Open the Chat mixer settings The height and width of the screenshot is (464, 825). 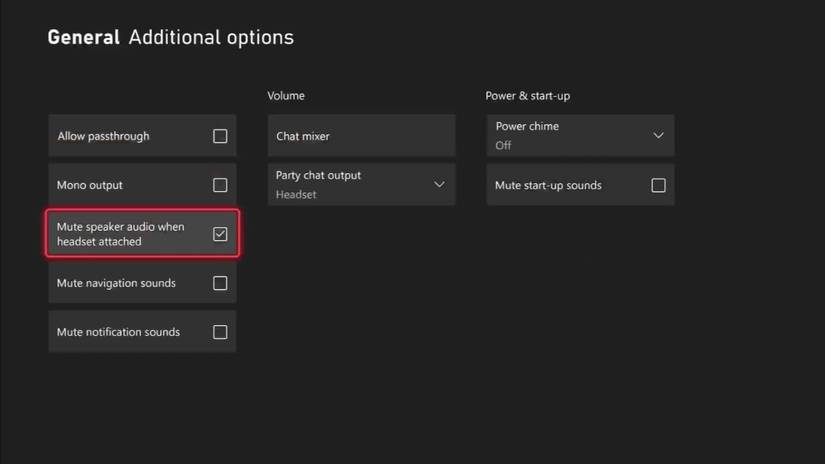[x=361, y=136]
